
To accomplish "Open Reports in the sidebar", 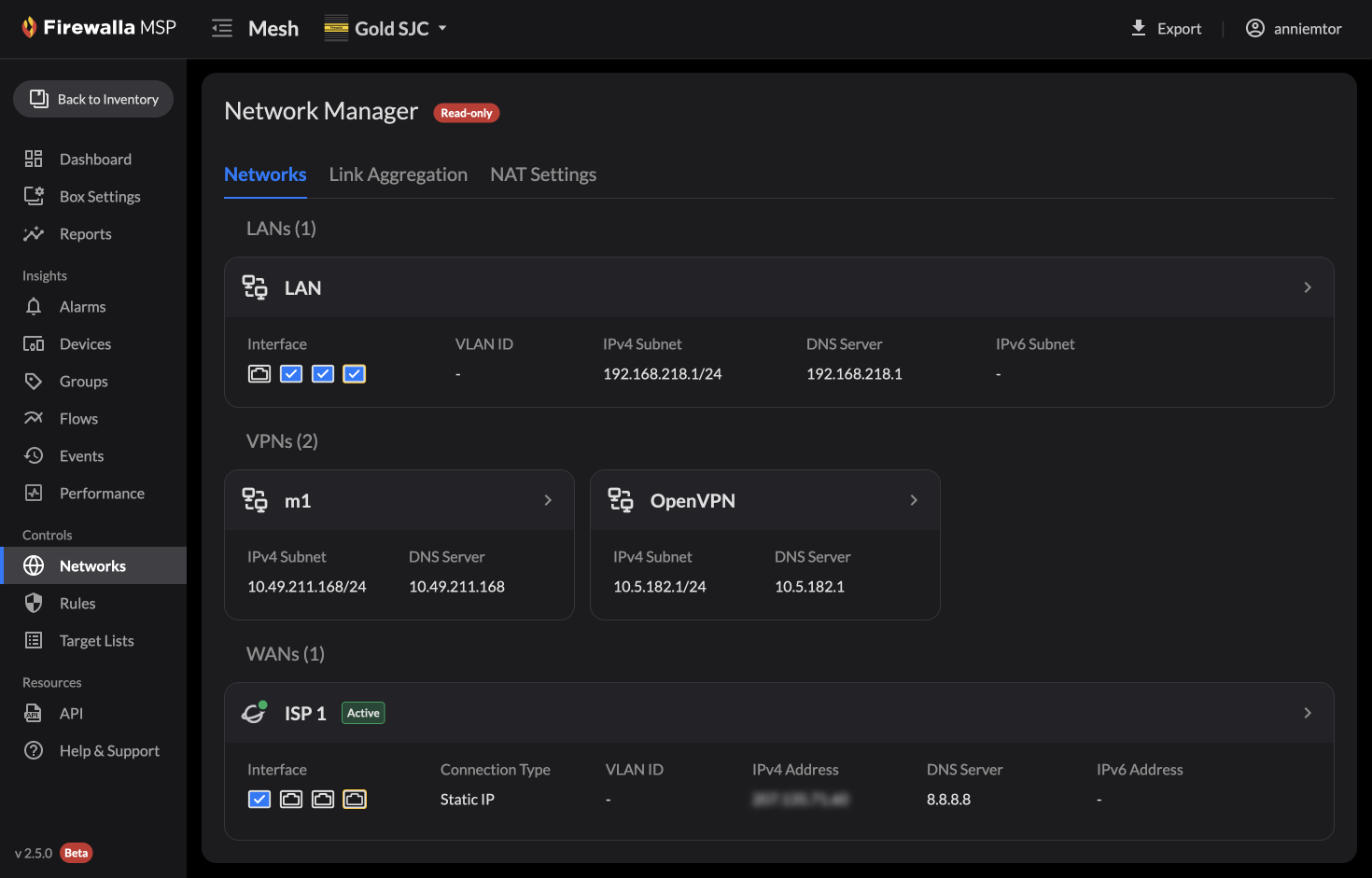I will [86, 234].
